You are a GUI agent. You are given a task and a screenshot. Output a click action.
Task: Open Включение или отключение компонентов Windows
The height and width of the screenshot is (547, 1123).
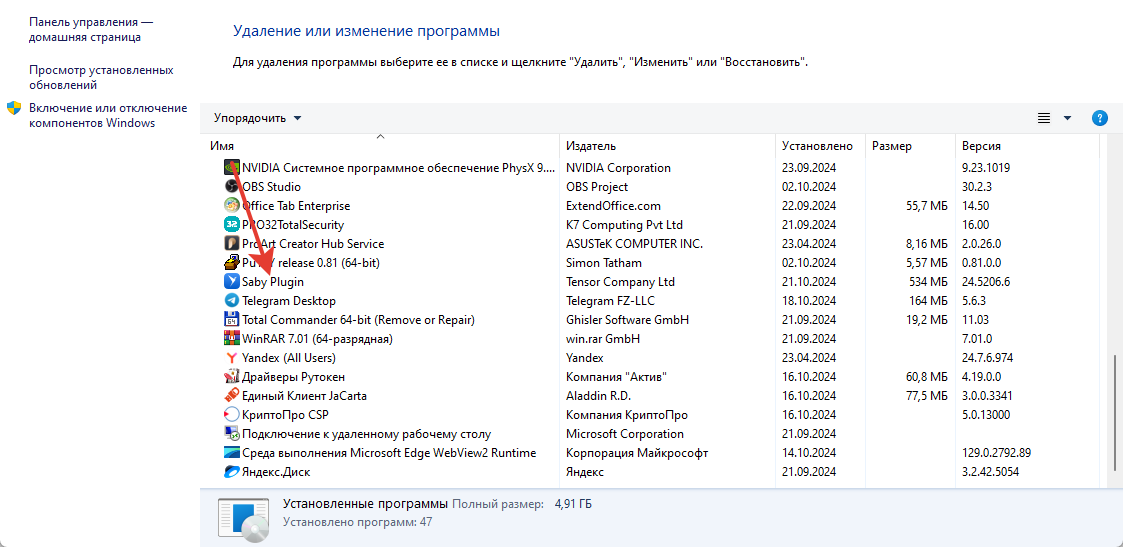[x=107, y=115]
